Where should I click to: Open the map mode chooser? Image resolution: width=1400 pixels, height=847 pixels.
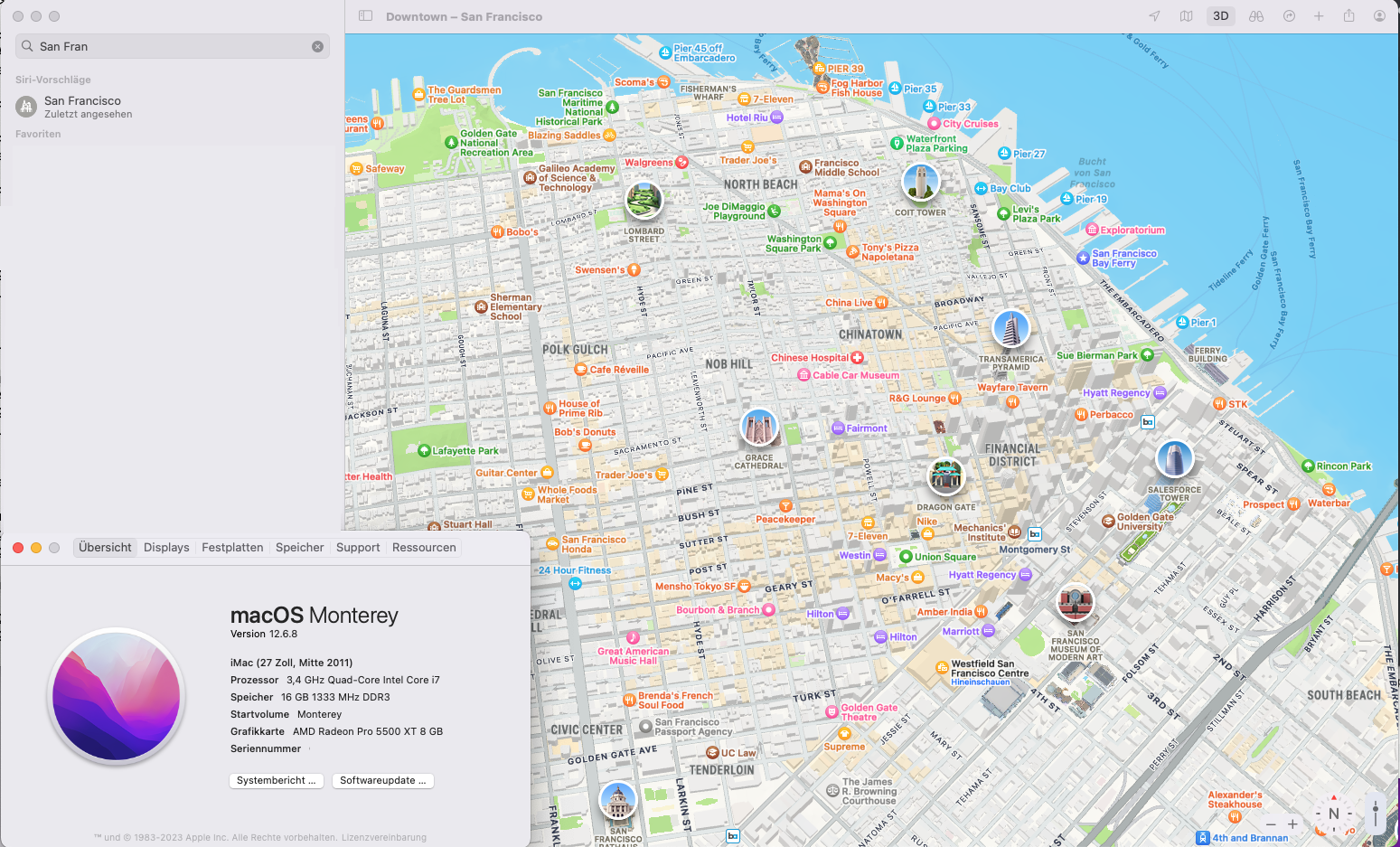(1187, 16)
